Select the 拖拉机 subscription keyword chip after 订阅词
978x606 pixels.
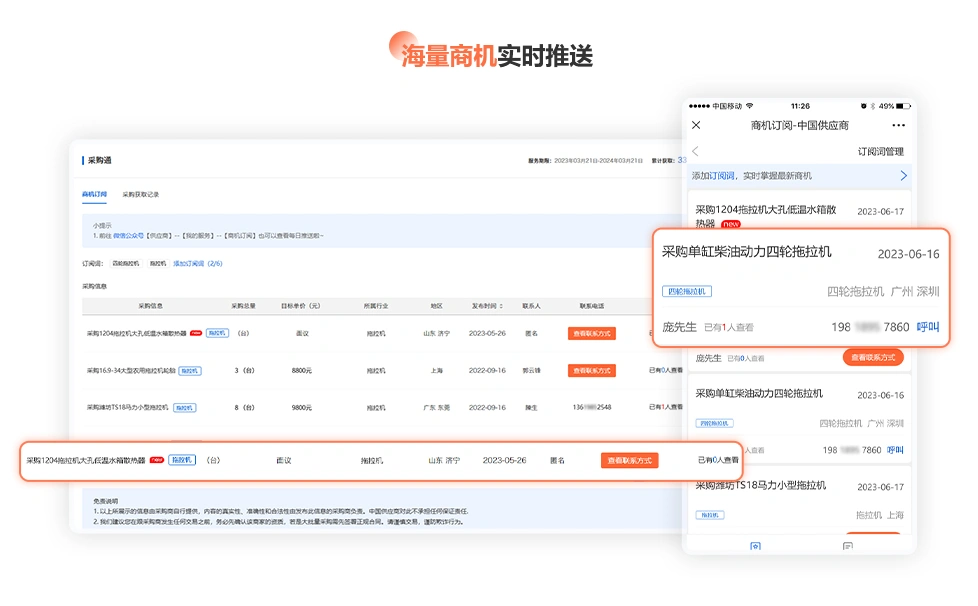click(158, 264)
